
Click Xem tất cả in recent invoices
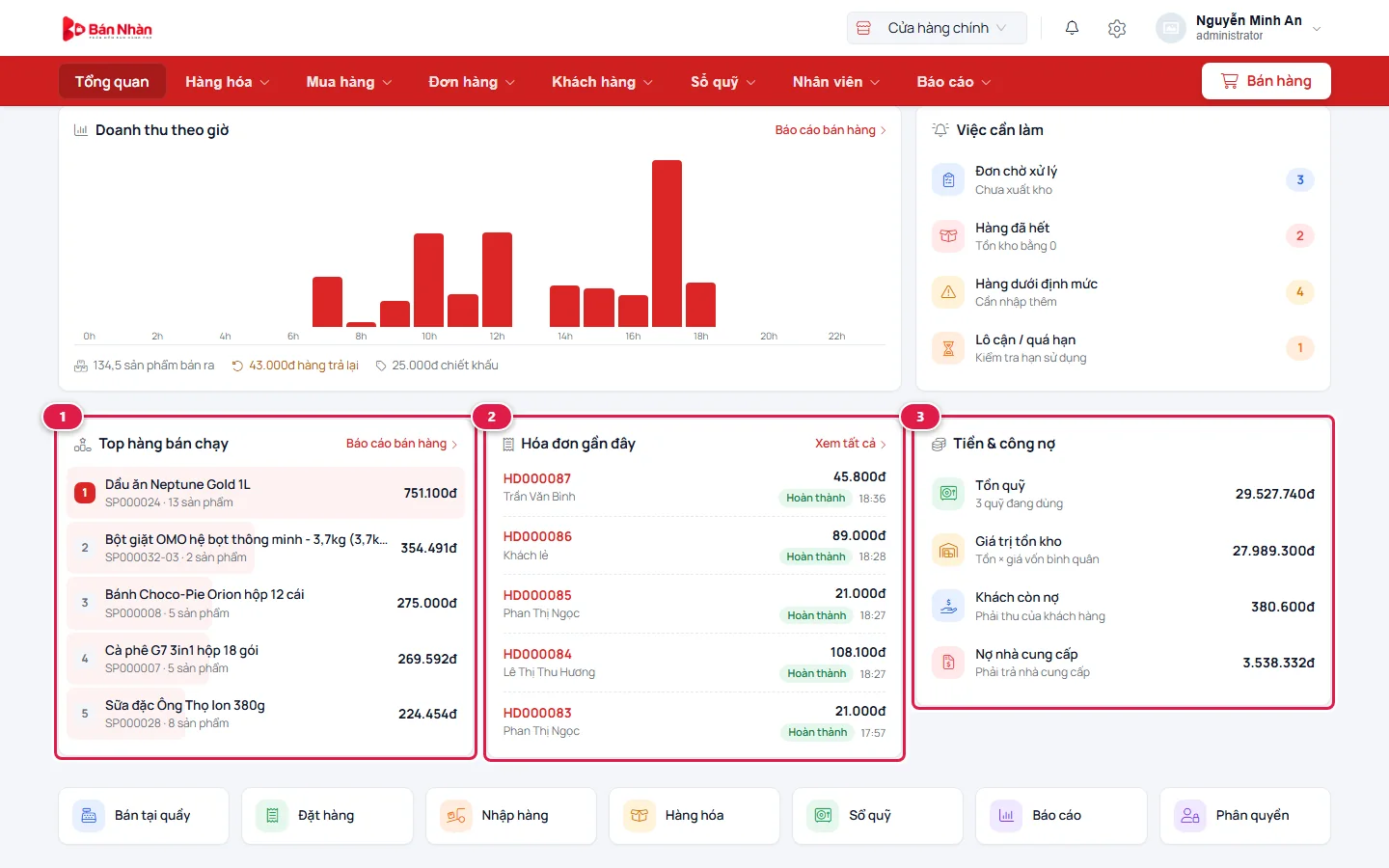pyautogui.click(x=850, y=444)
